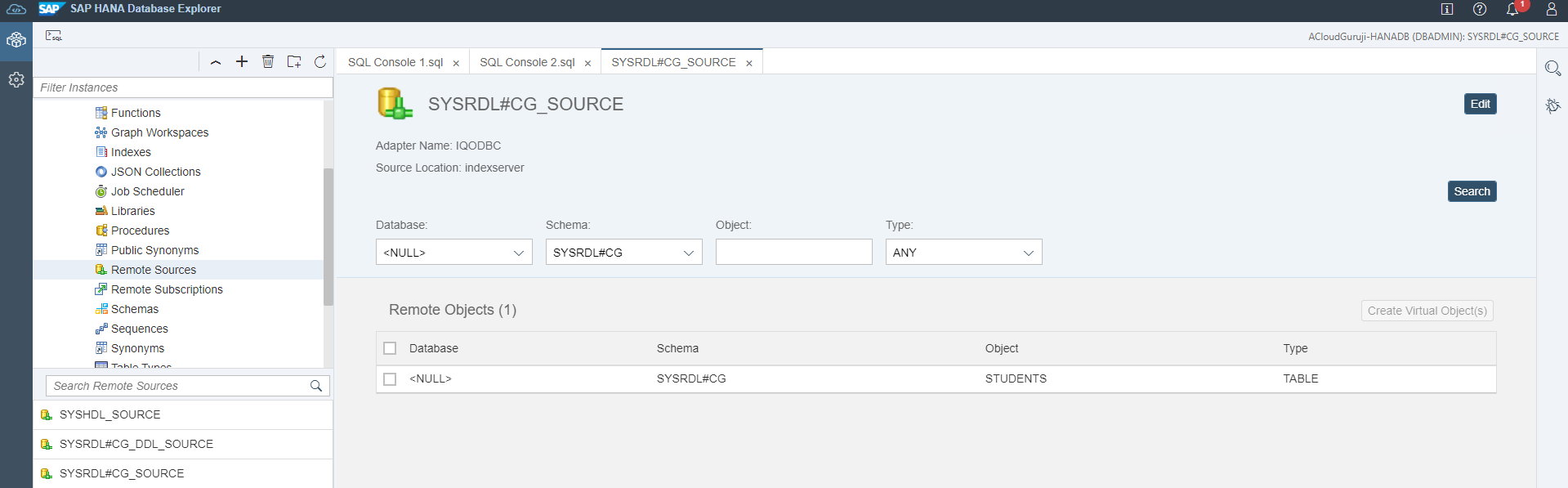Screen dimensions: 1568x488
Task: Open the notifications bell icon
Action: [1512, 9]
